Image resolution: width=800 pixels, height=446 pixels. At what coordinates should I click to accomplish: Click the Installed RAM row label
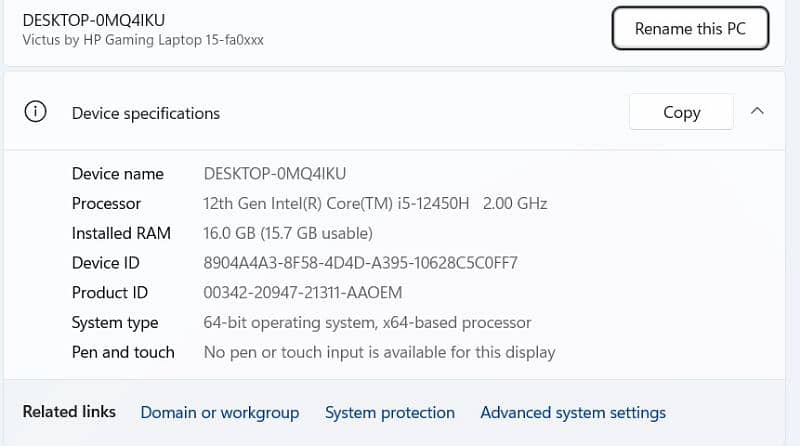121,233
